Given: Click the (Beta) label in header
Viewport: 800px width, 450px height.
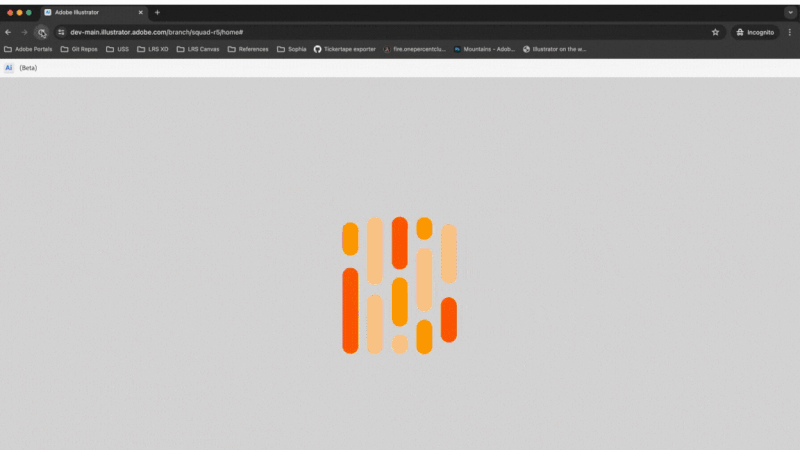Looking at the screenshot, I should point(28,68).
